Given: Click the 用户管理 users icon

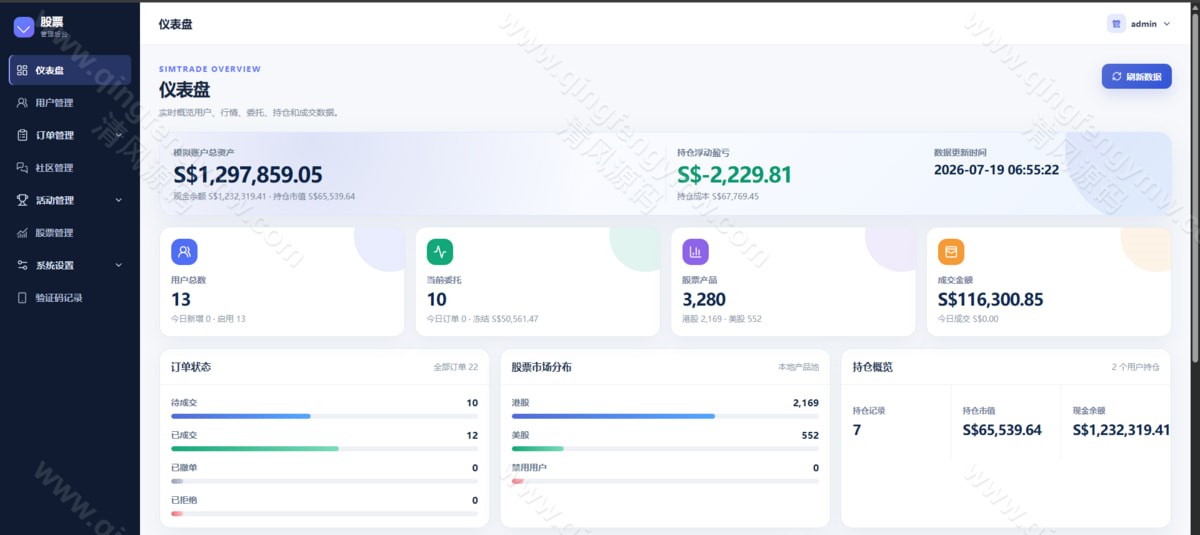Looking at the screenshot, I should click(x=22, y=102).
